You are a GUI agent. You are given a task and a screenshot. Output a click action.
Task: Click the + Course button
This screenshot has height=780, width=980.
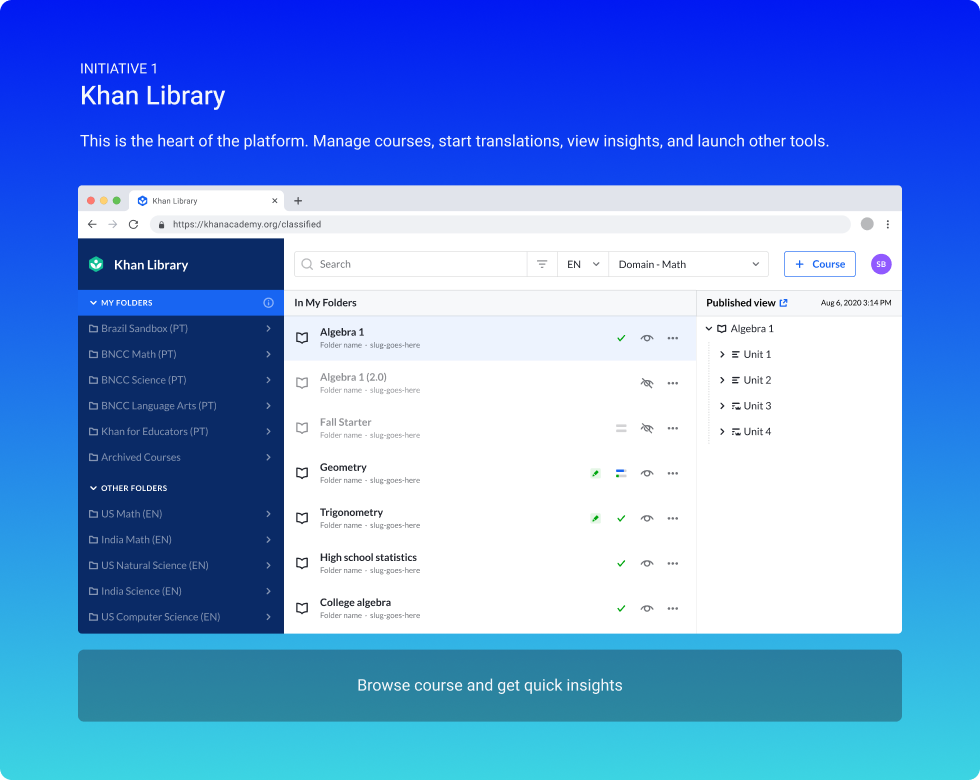[819, 264]
